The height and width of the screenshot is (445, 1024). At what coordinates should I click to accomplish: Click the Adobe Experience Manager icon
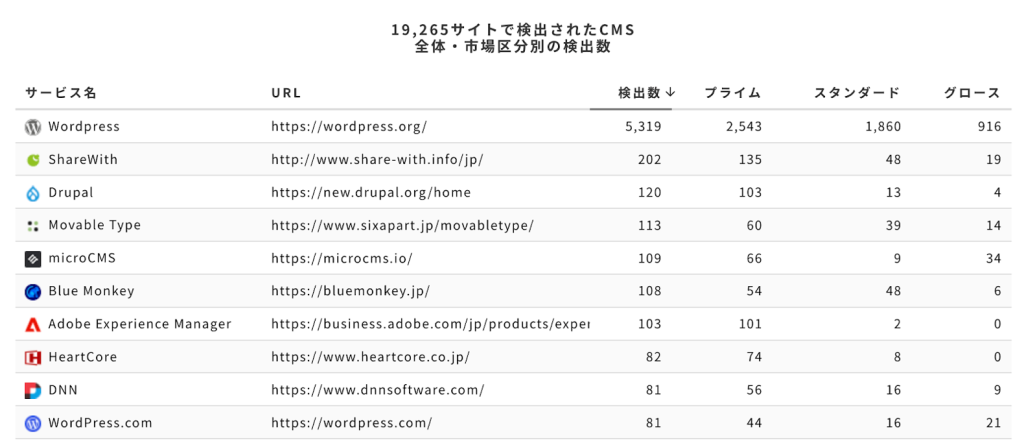[32, 325]
